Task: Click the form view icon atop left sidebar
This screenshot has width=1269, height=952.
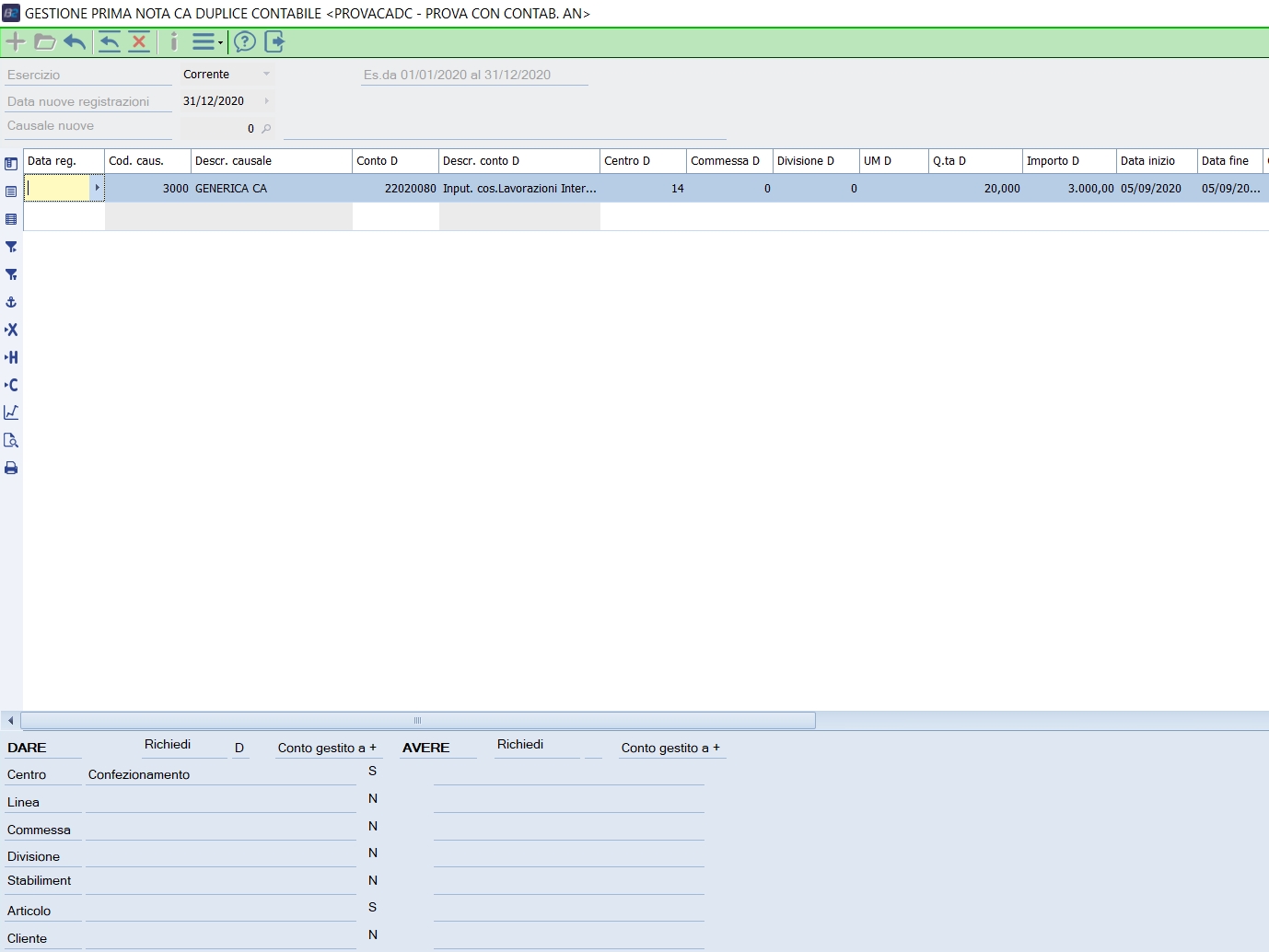Action: tap(11, 164)
